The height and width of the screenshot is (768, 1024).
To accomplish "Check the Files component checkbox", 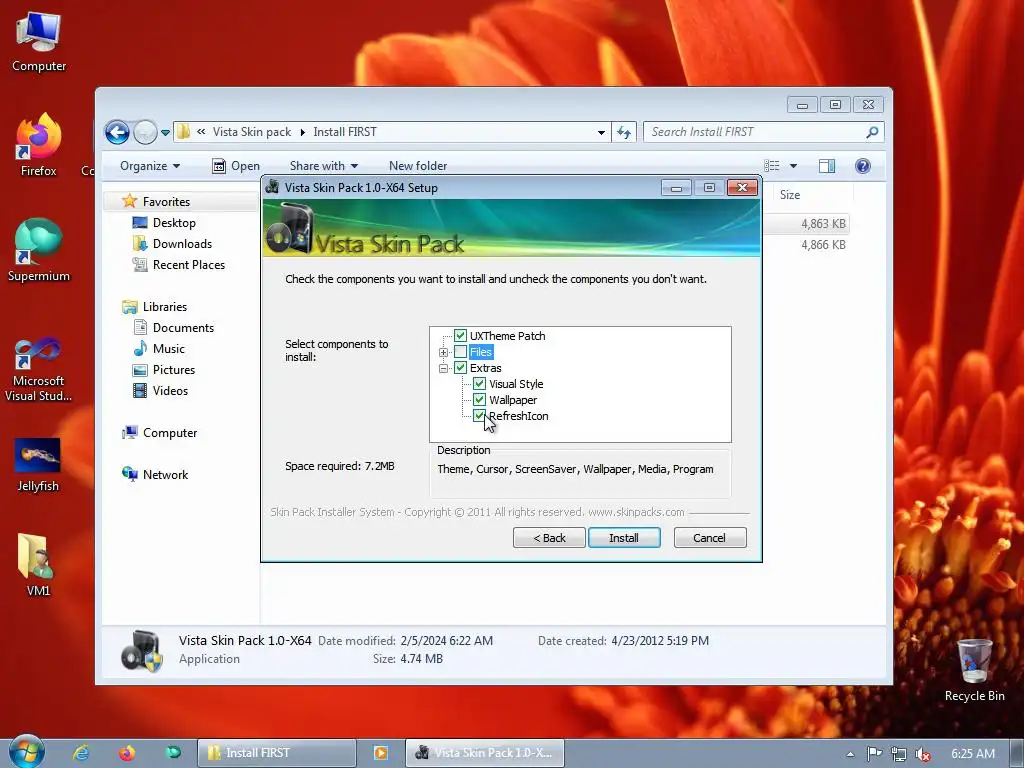I will [x=460, y=352].
